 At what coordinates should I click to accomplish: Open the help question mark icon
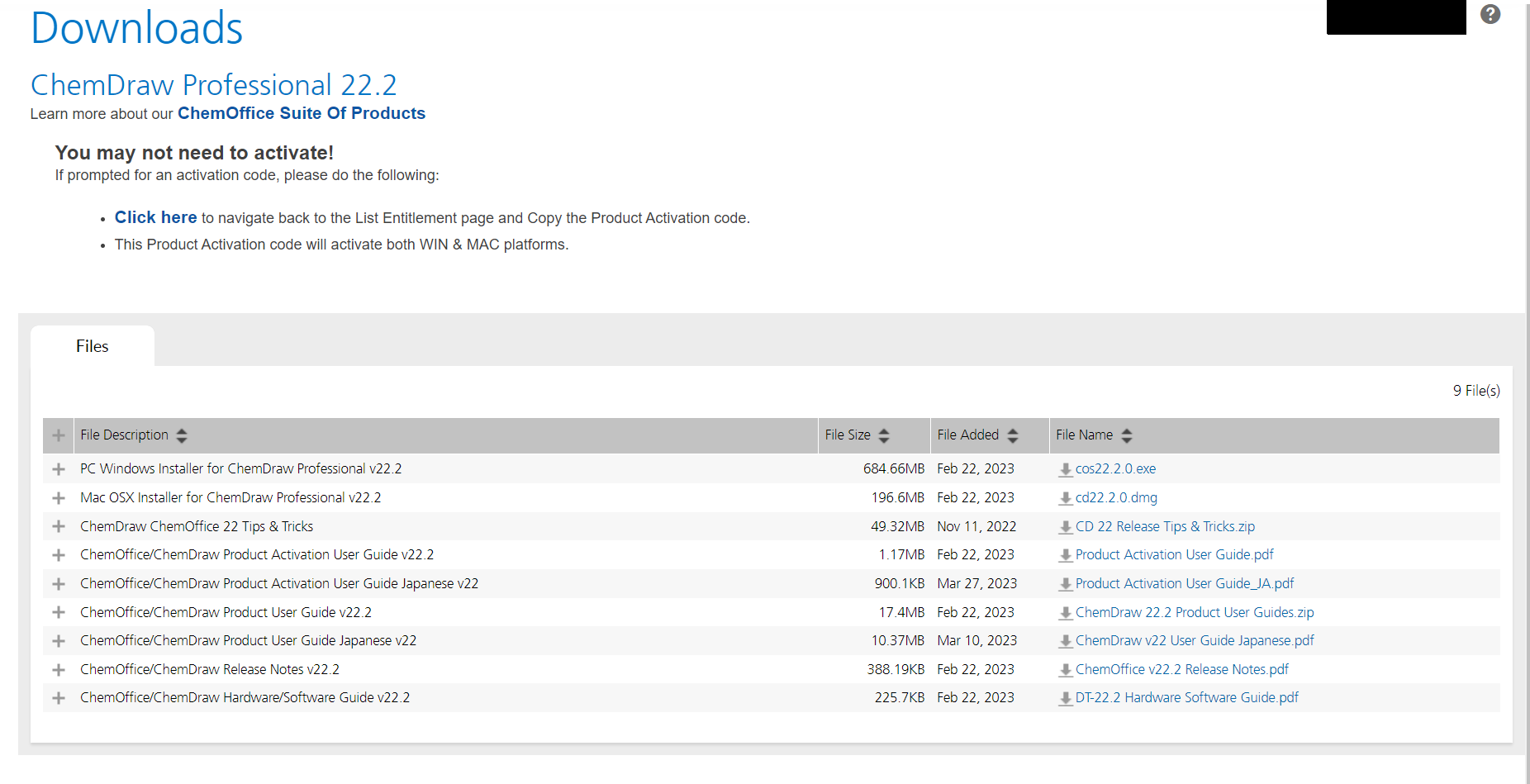[x=1490, y=14]
